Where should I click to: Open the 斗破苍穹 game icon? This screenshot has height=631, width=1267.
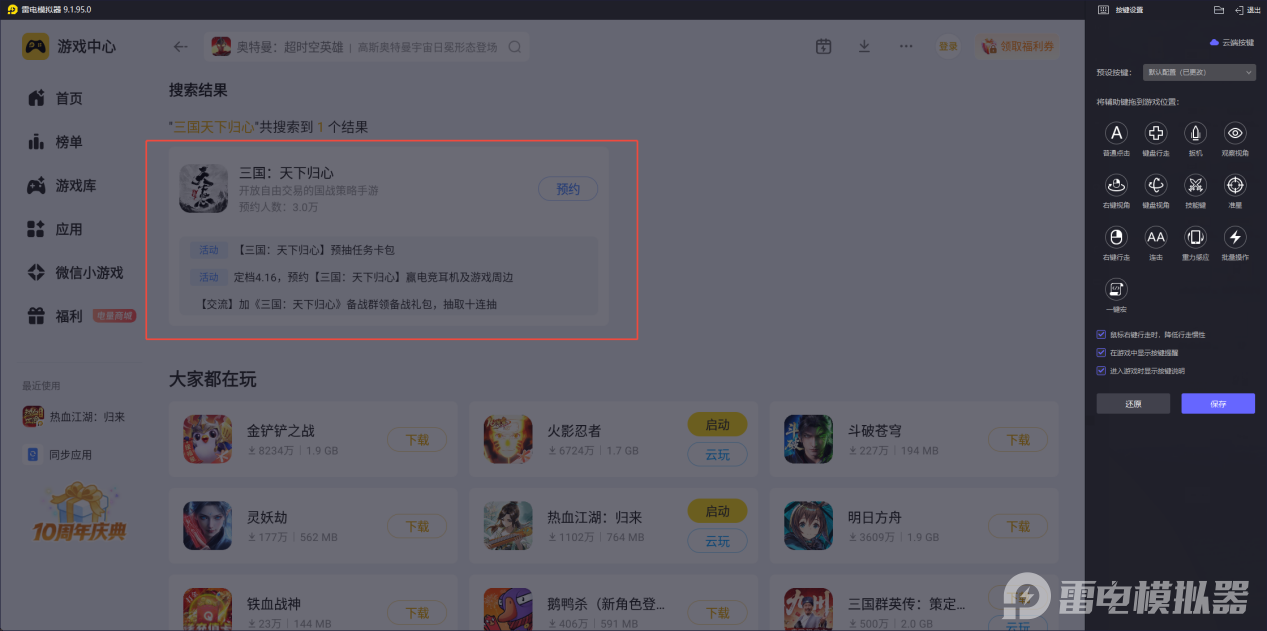tap(808, 440)
